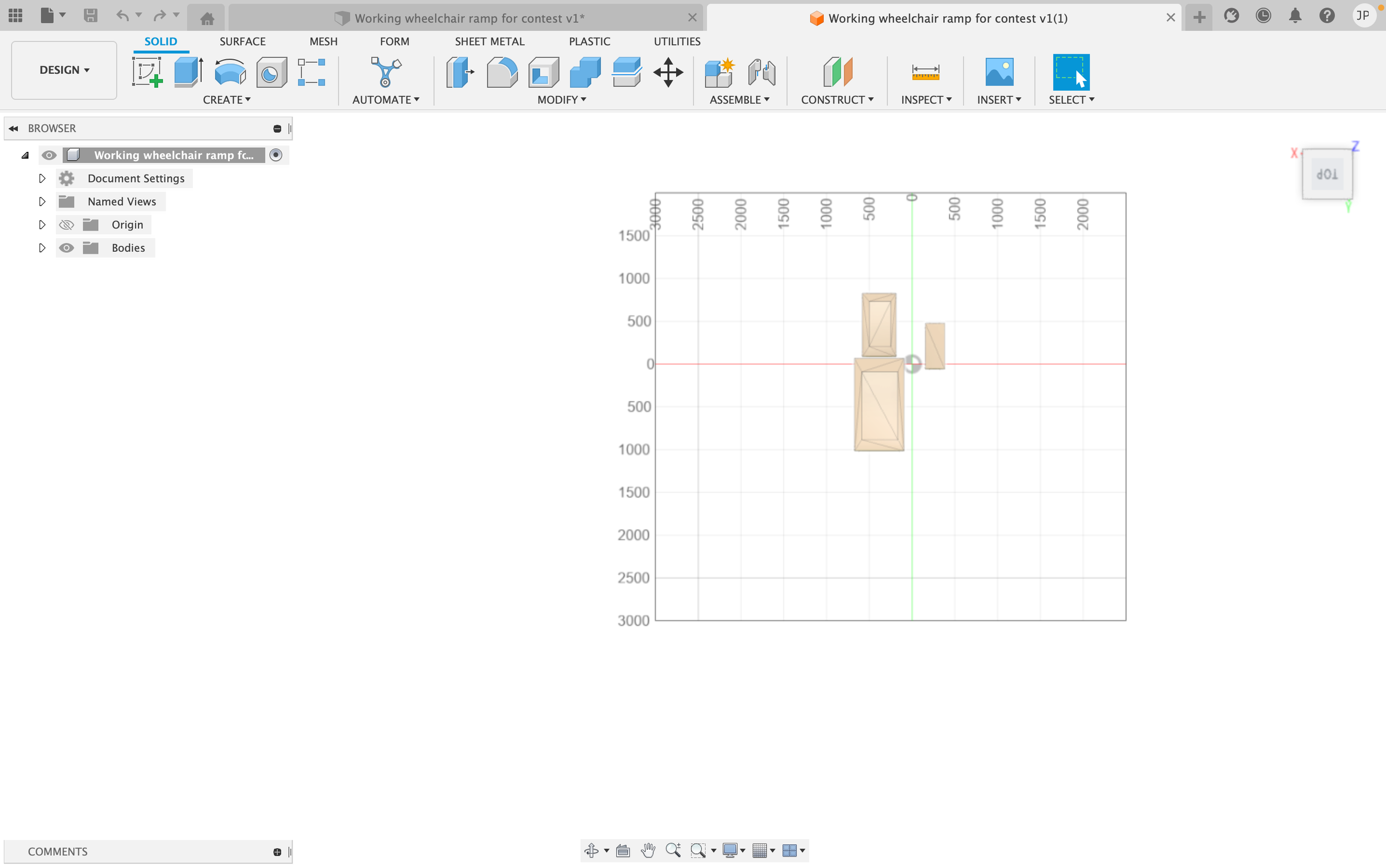Choose the Fillet tool in Modify
The image size is (1386, 868).
[x=501, y=72]
